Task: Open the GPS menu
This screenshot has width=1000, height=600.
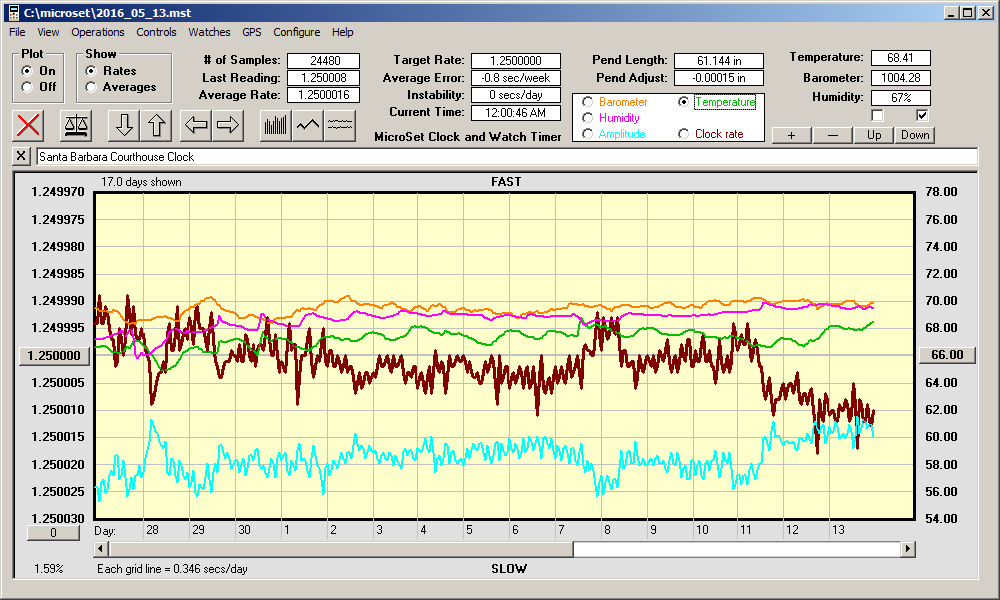Action: click(x=252, y=32)
